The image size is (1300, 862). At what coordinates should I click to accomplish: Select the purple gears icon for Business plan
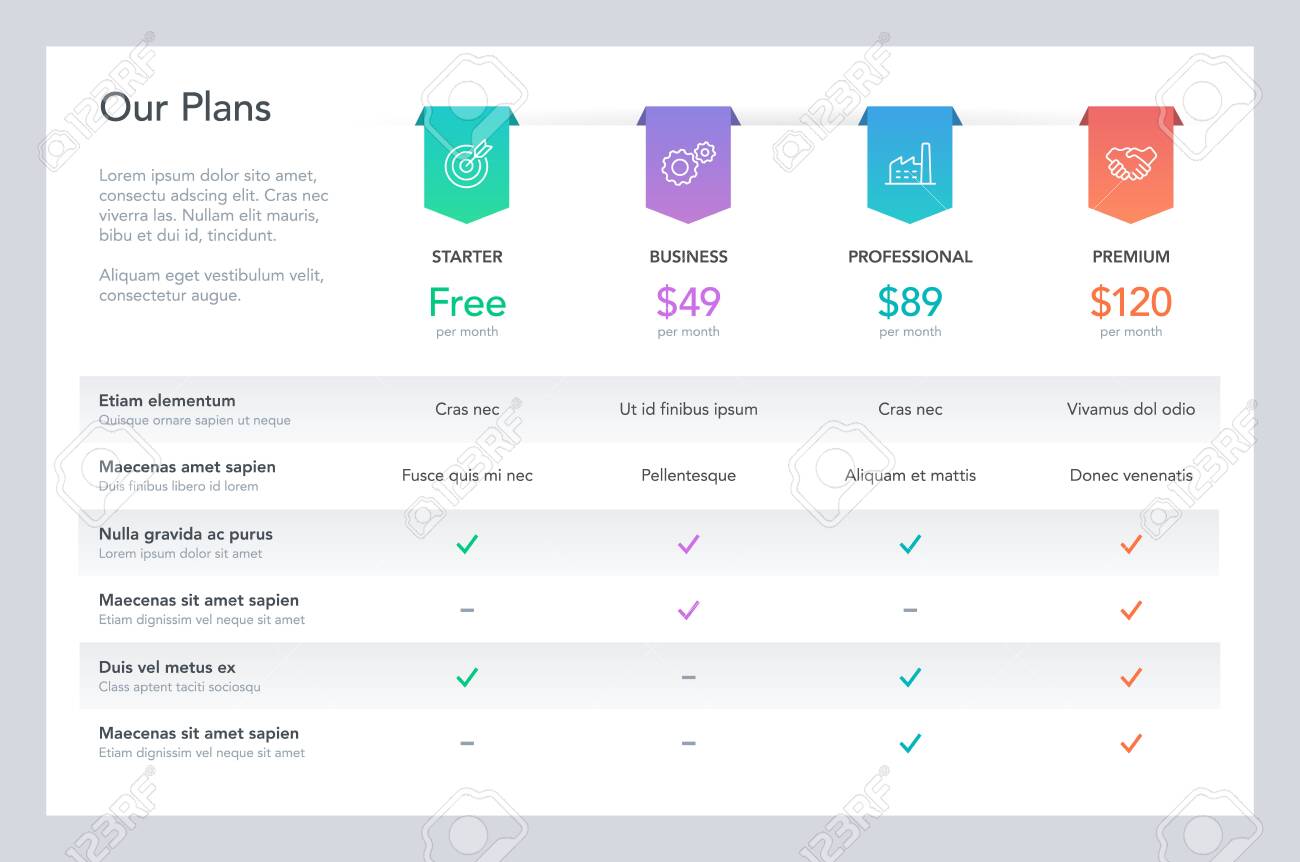pos(688,164)
